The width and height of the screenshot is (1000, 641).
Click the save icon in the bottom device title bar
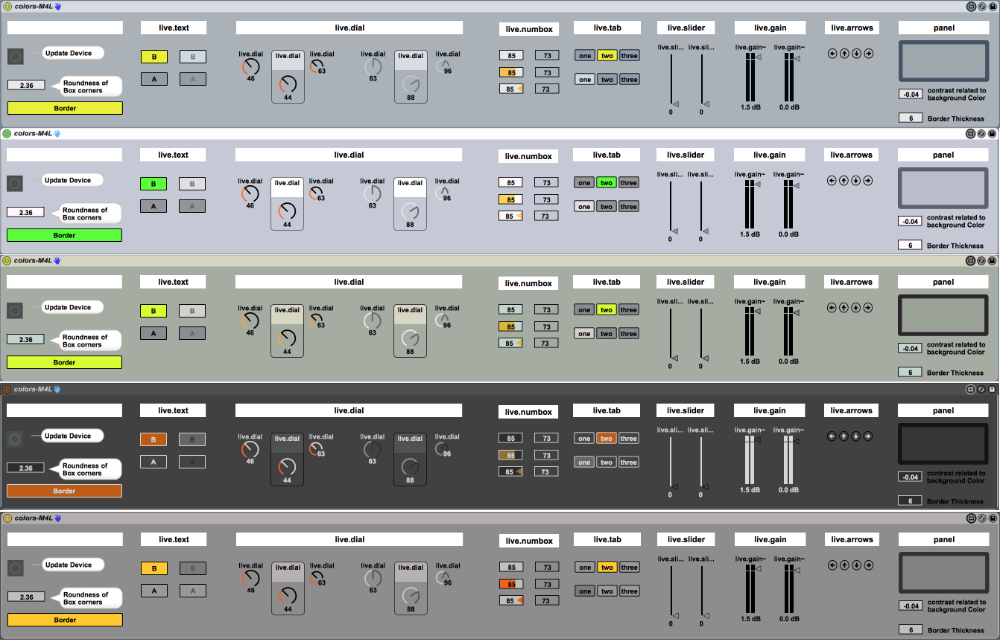(x=993, y=519)
